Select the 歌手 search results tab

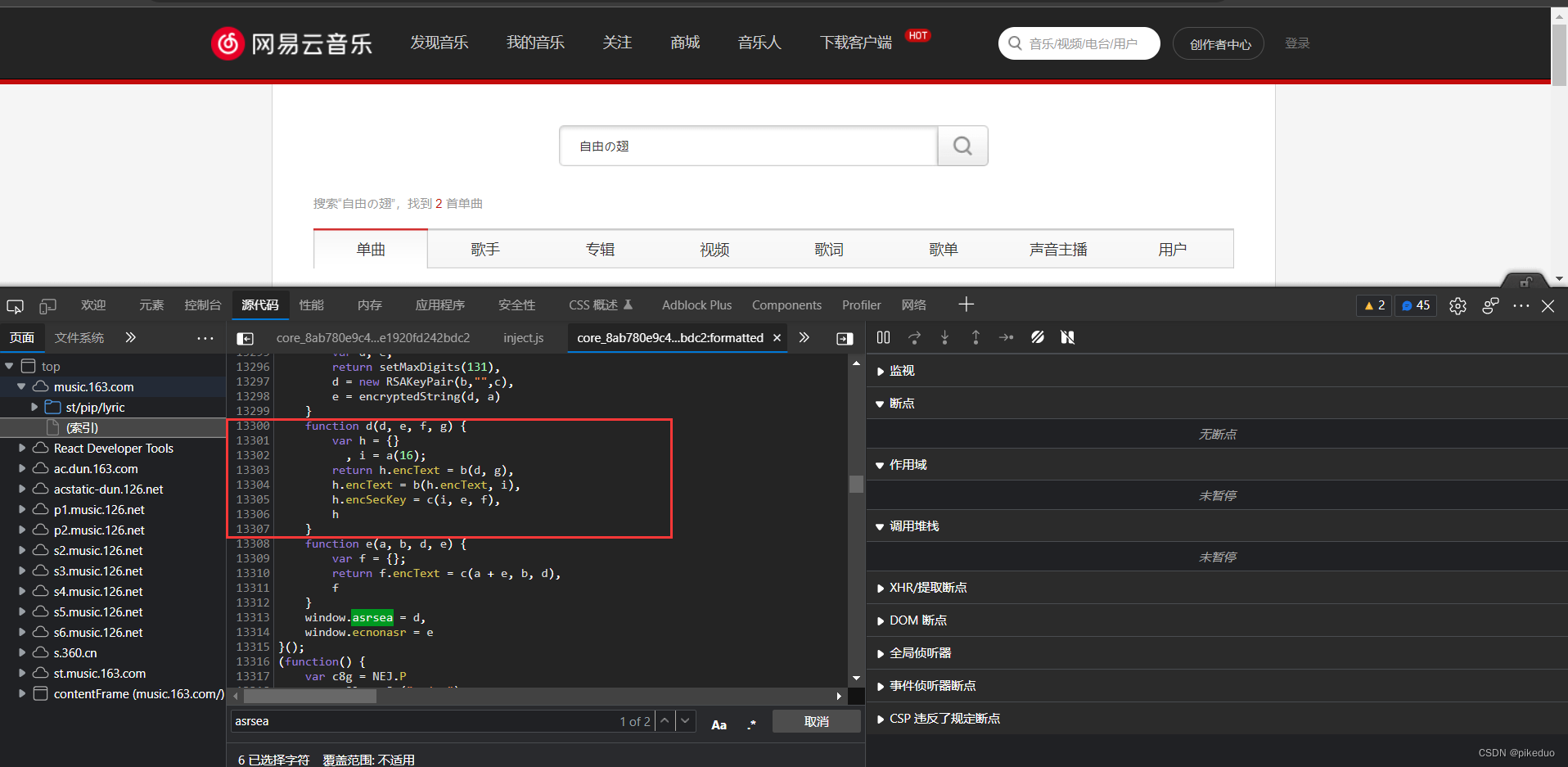(485, 250)
